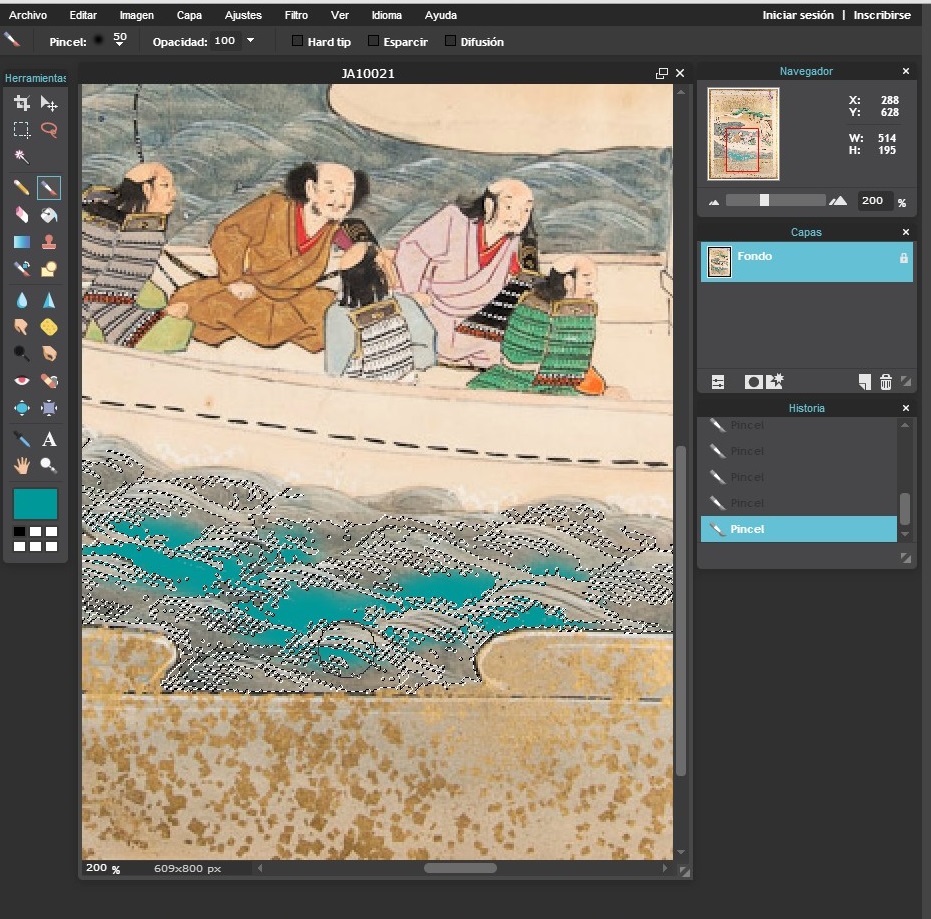931x919 pixels.
Task: Open the Ayuda menu
Action: [x=441, y=15]
